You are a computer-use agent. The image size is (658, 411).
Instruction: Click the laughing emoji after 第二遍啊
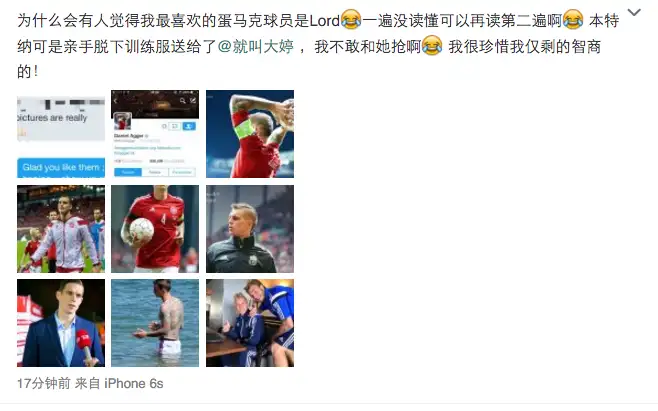pyautogui.click(x=573, y=20)
